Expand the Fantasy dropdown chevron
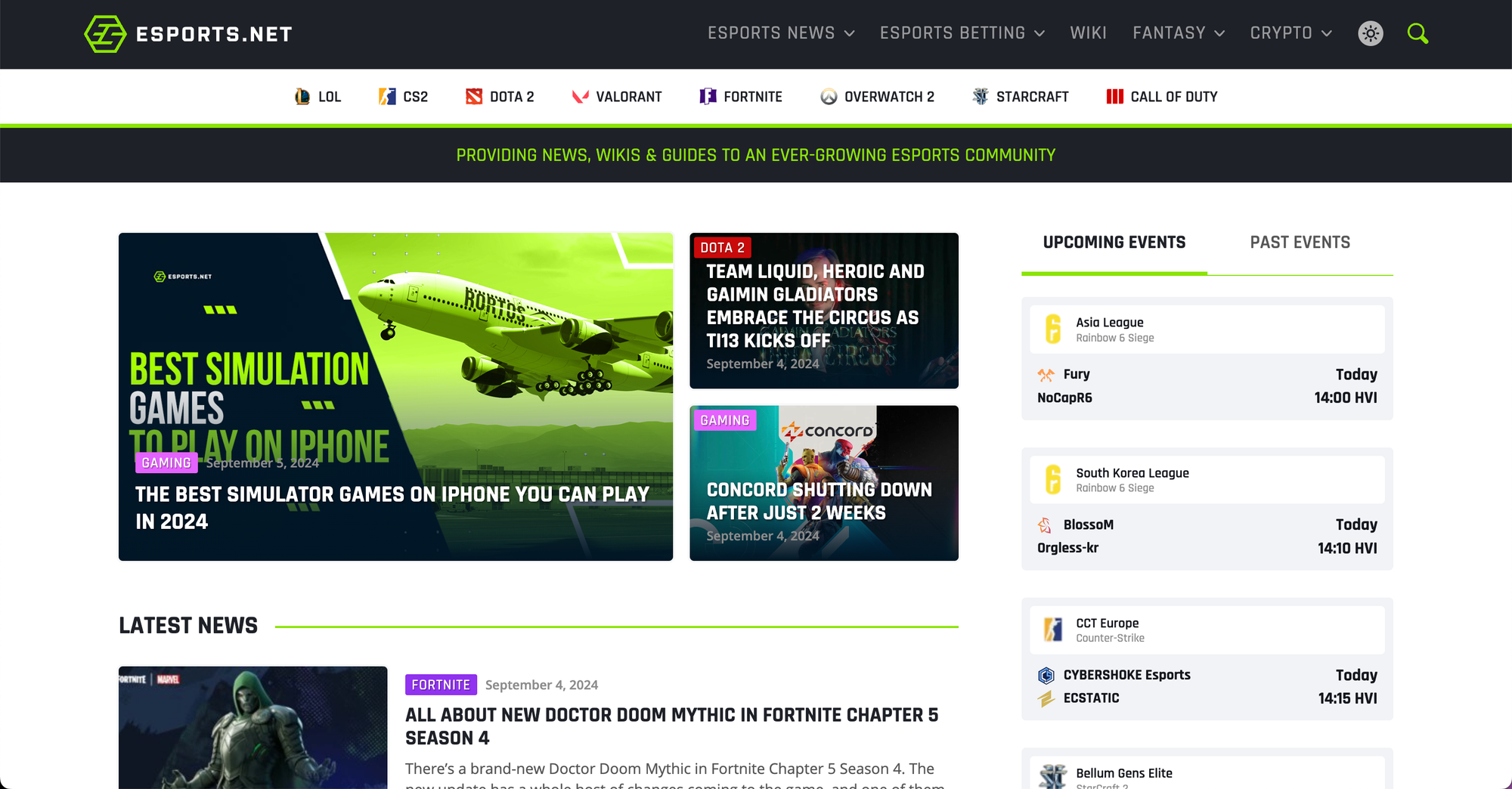Screen dimensions: 1512x789 tap(1219, 34)
